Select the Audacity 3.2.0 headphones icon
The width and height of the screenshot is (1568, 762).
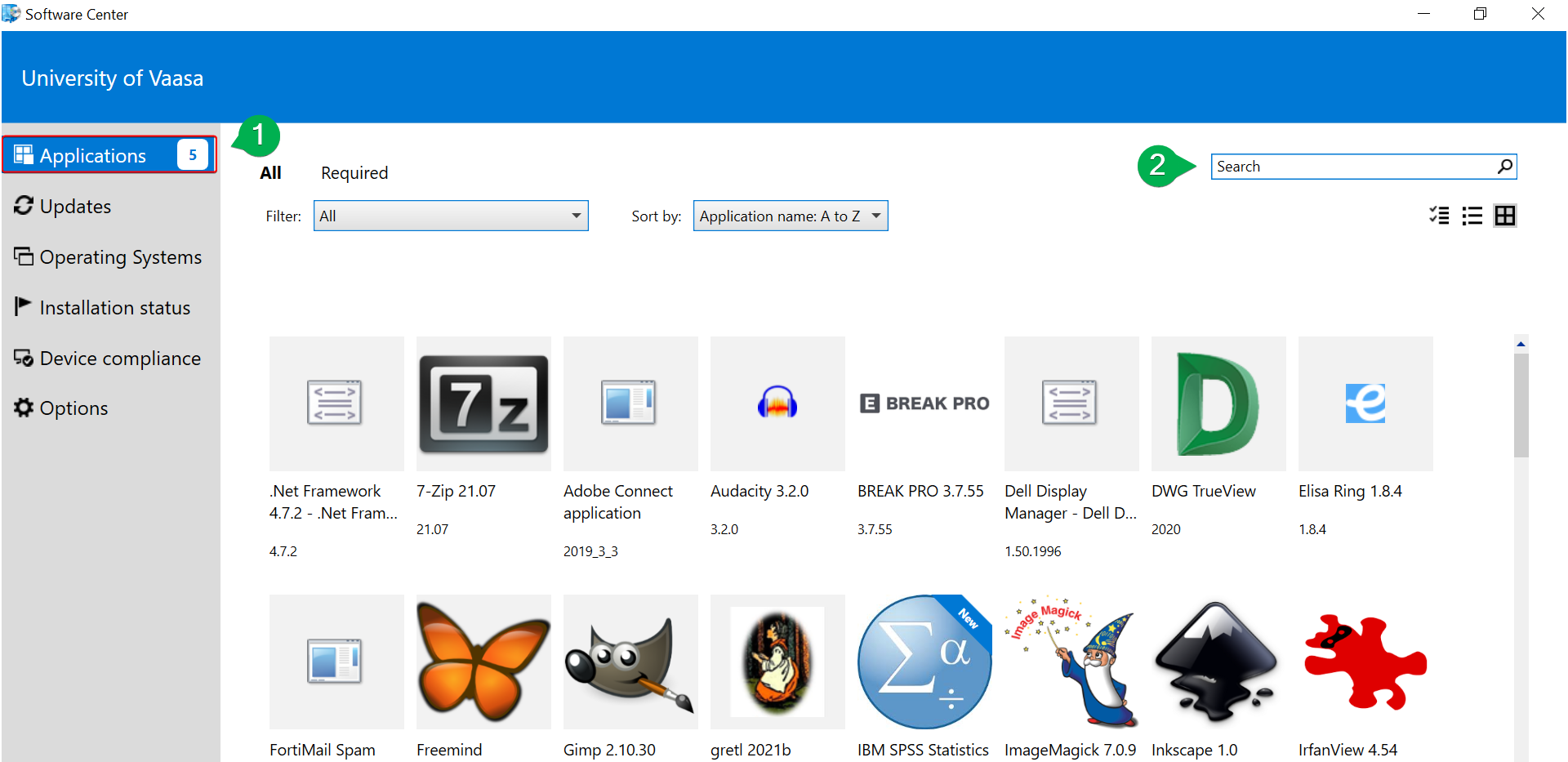point(777,403)
